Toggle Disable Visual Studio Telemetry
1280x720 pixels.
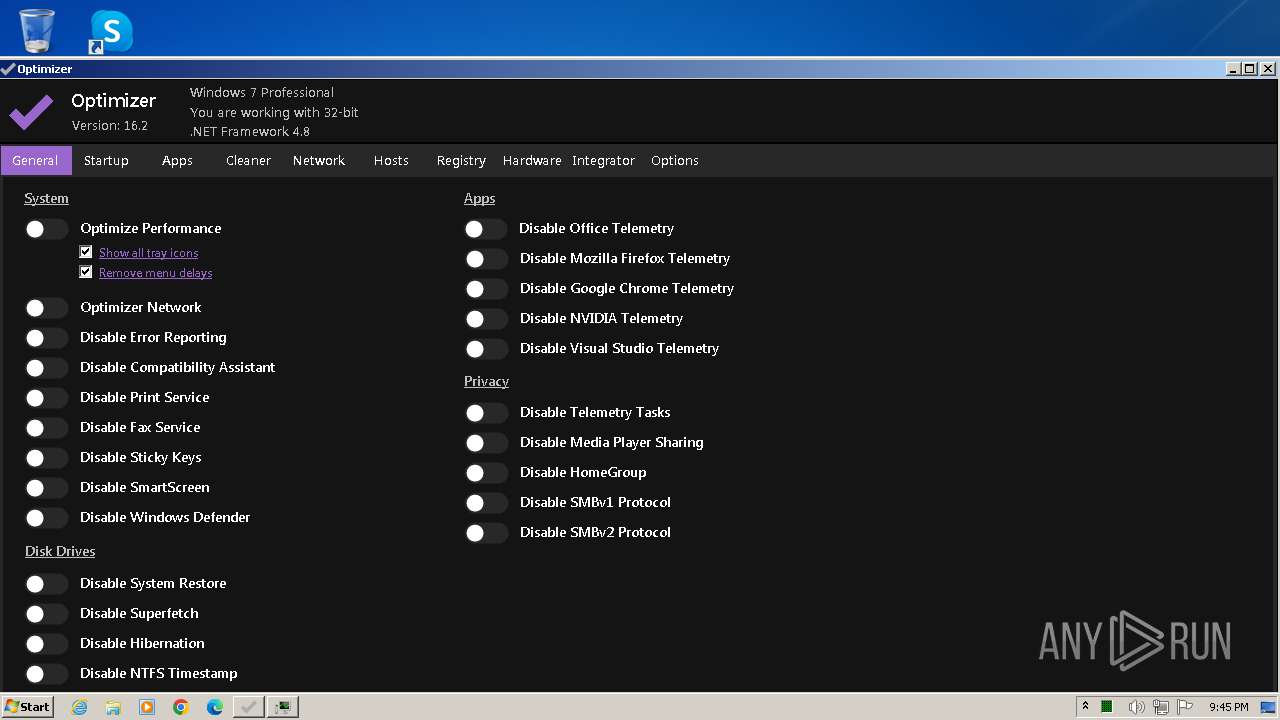point(486,349)
